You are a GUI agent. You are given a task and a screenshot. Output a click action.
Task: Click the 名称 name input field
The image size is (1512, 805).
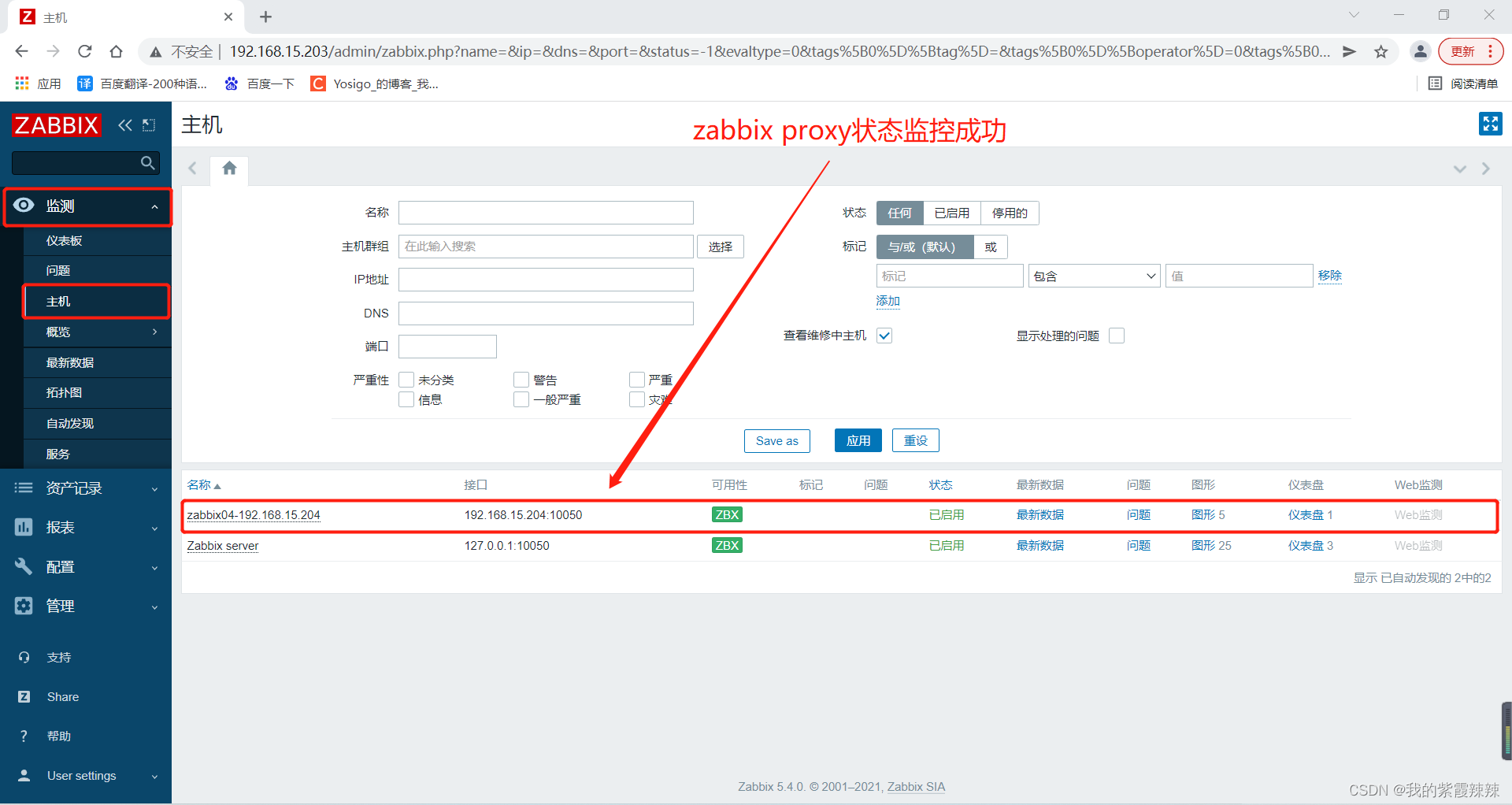point(546,213)
